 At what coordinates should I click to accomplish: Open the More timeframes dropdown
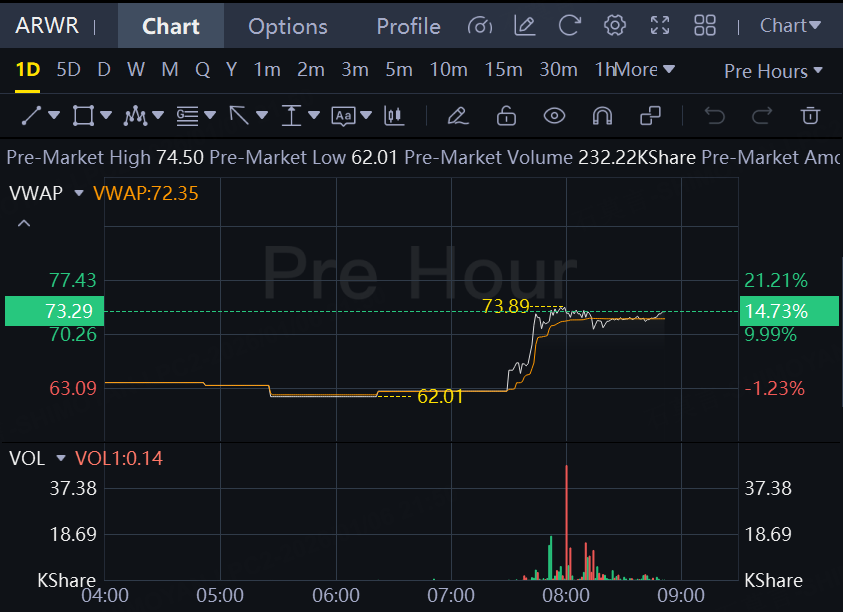[644, 70]
